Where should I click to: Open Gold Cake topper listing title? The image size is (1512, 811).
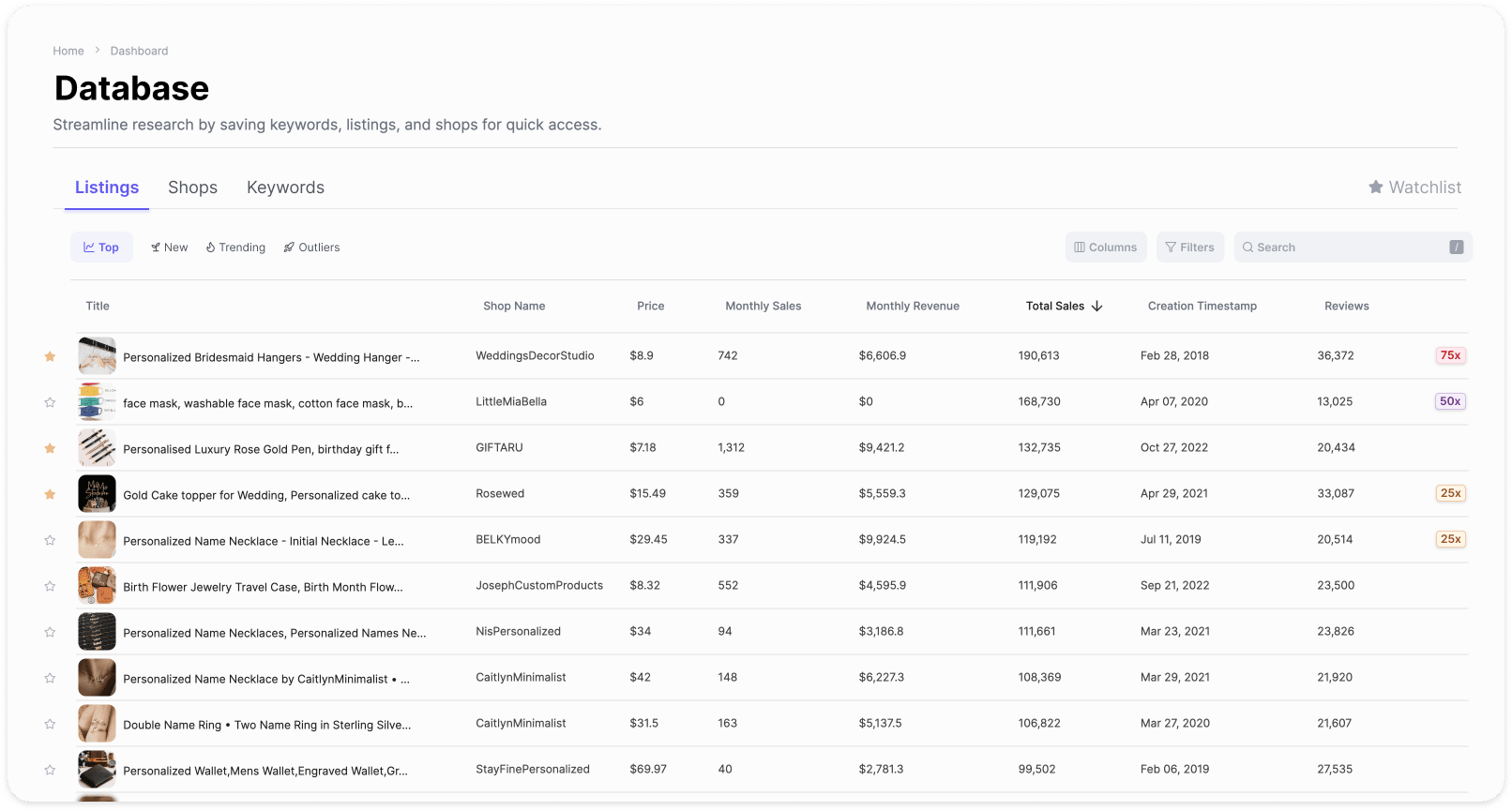(266, 495)
